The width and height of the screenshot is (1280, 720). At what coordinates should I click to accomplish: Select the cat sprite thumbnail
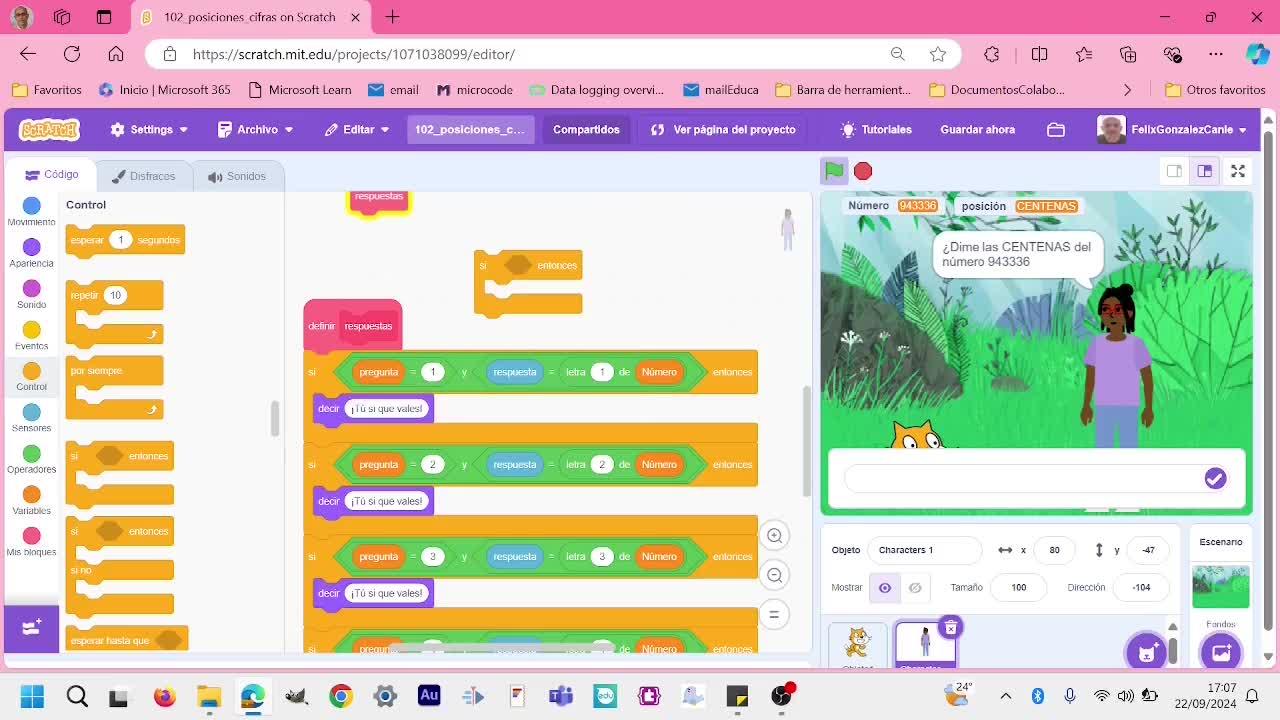(x=858, y=645)
